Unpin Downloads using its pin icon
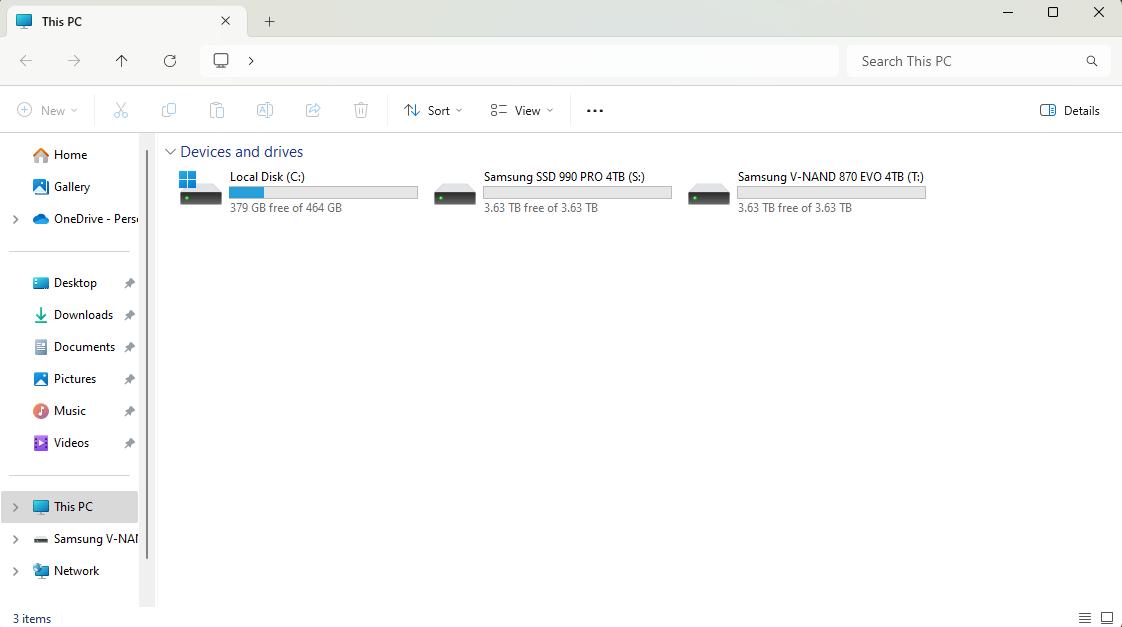This screenshot has height=627, width=1122. click(x=130, y=315)
